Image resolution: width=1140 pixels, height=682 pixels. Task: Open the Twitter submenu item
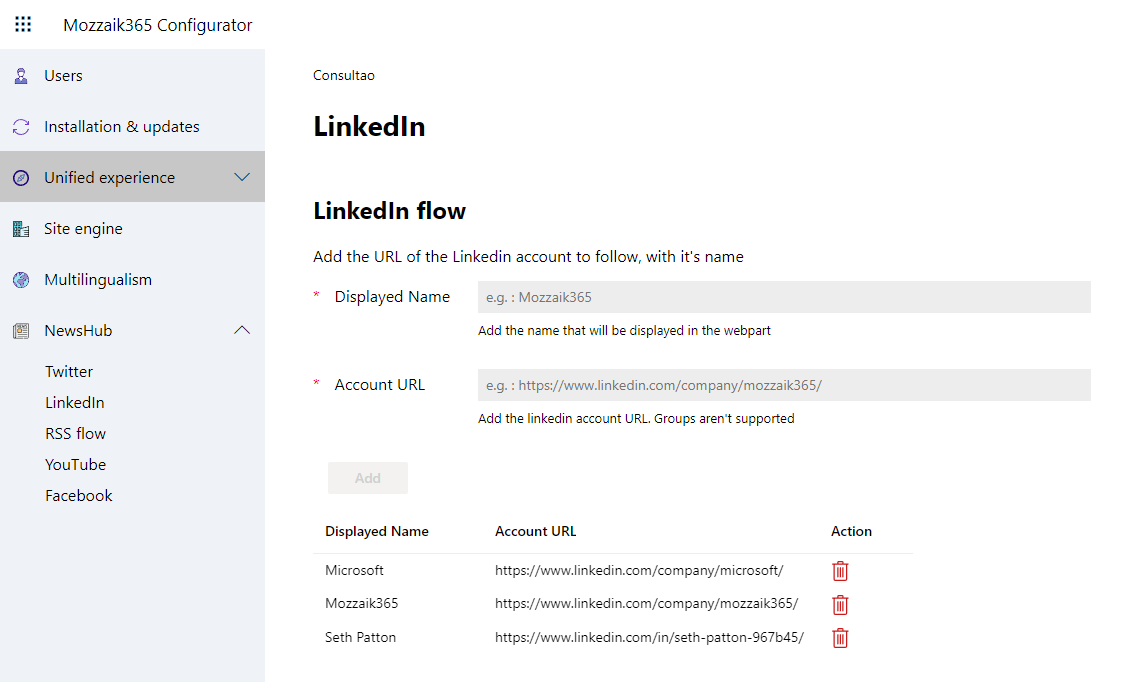point(69,372)
